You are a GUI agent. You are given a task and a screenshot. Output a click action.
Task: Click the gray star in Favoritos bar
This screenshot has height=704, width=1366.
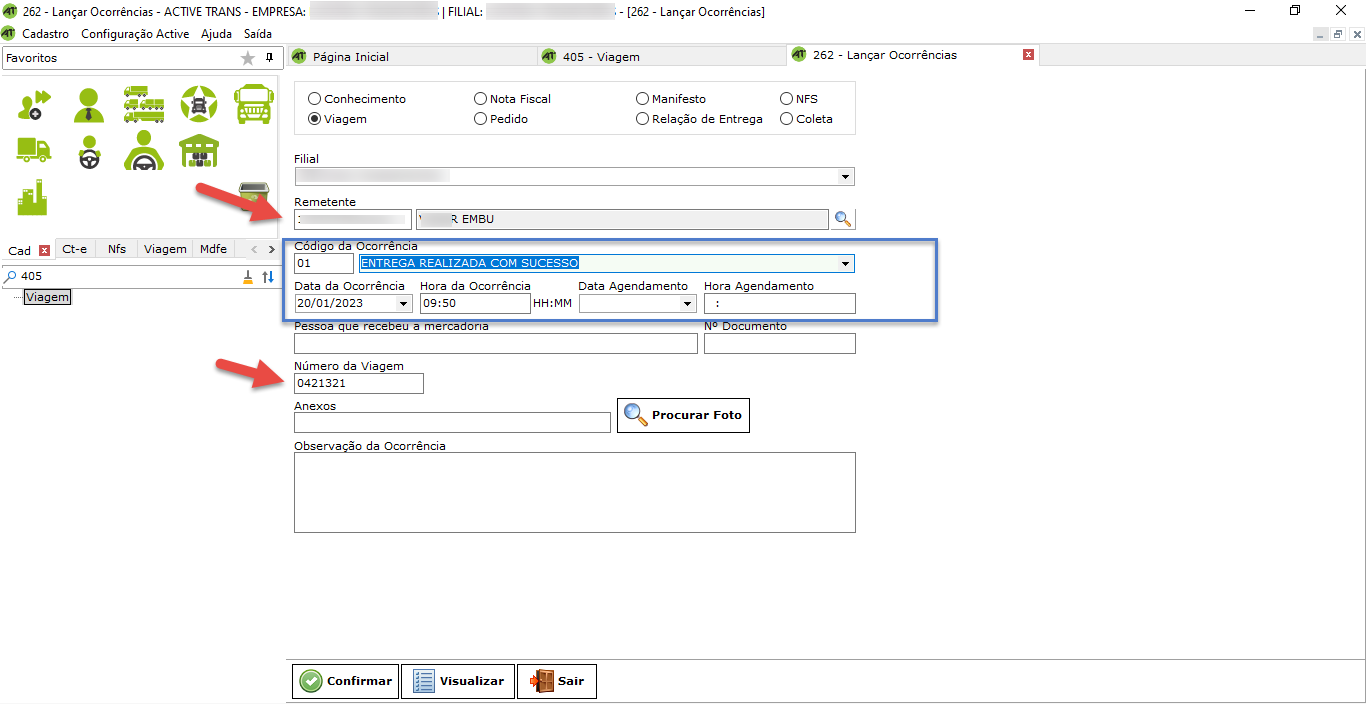[248, 58]
